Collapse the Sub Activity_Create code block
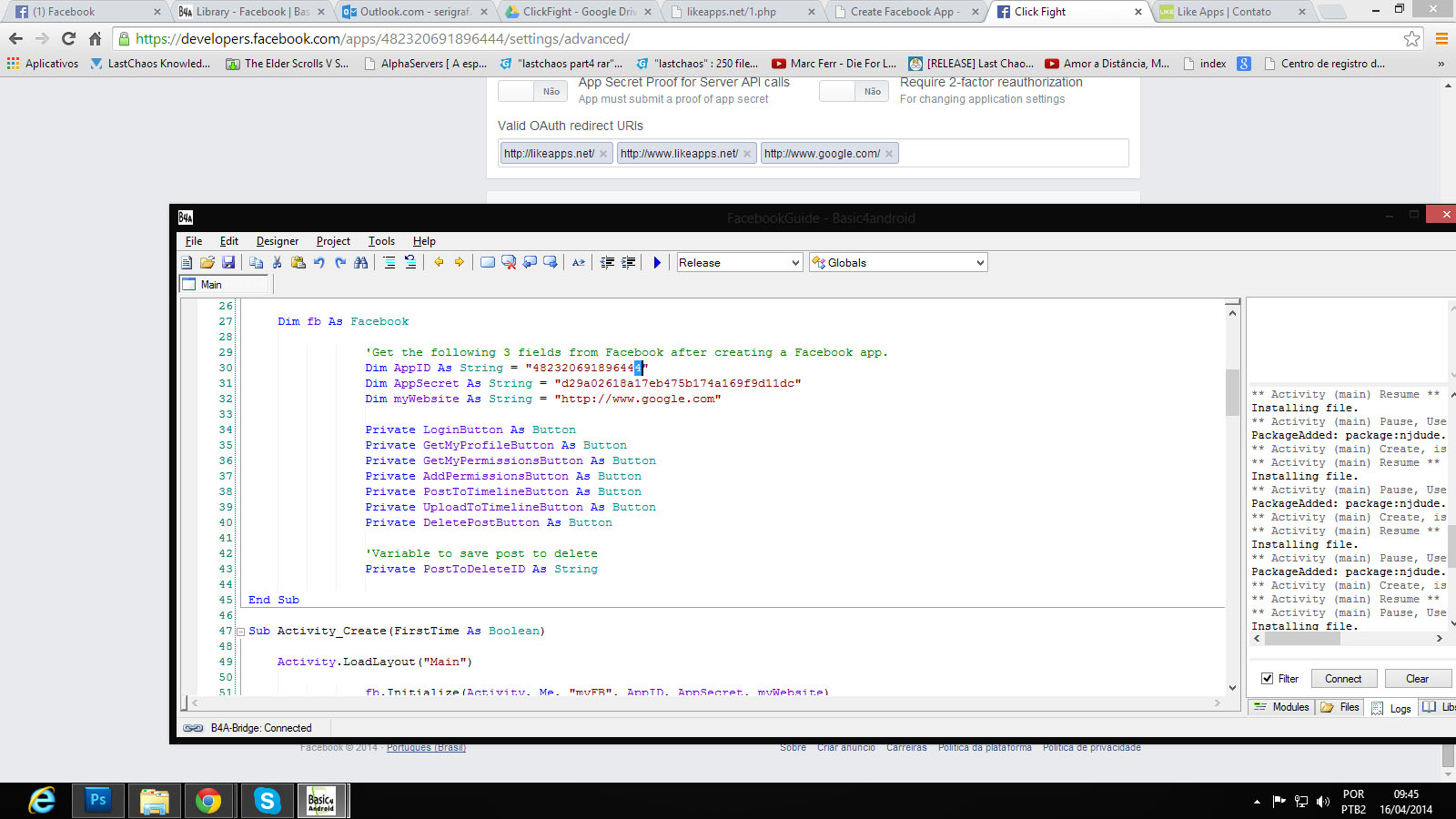Image resolution: width=1456 pixels, height=819 pixels. tap(240, 632)
